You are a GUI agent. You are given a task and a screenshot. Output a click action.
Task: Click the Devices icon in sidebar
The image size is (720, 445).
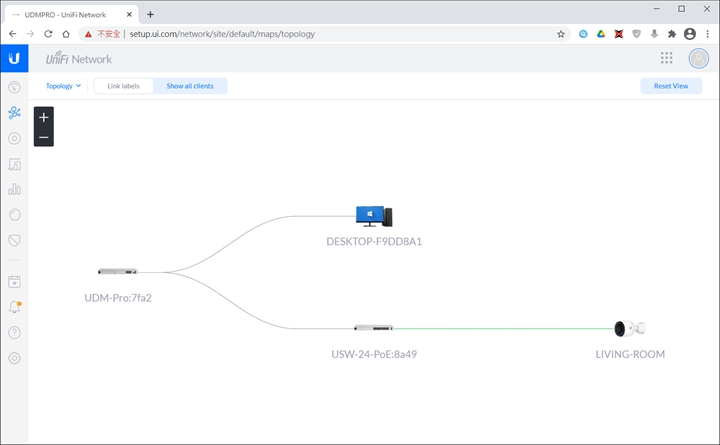pos(14,138)
